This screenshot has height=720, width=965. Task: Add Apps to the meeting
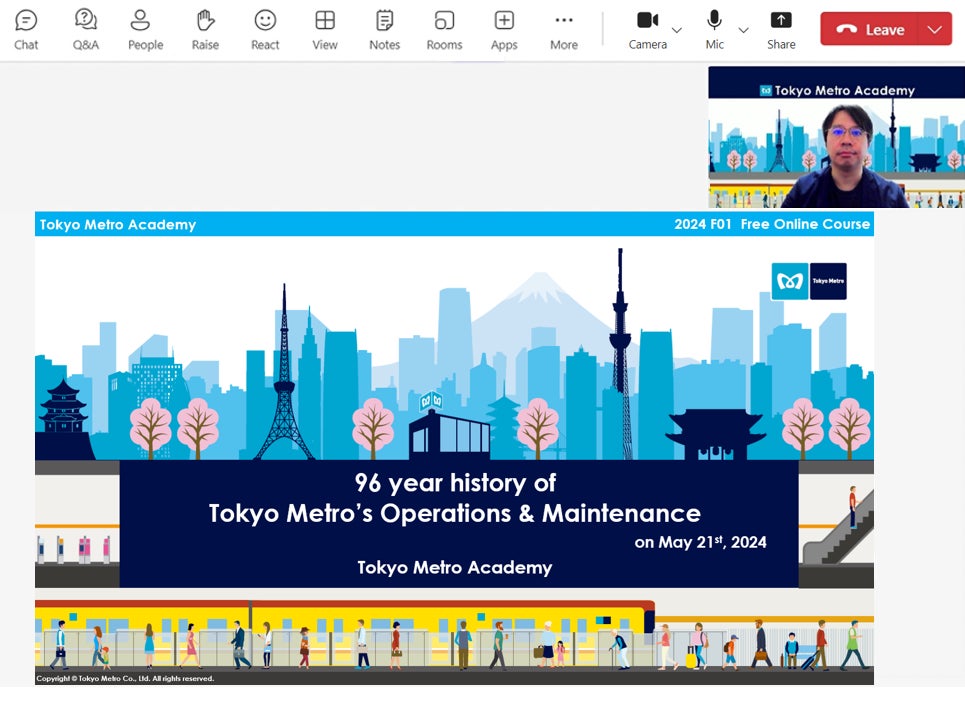point(504,30)
